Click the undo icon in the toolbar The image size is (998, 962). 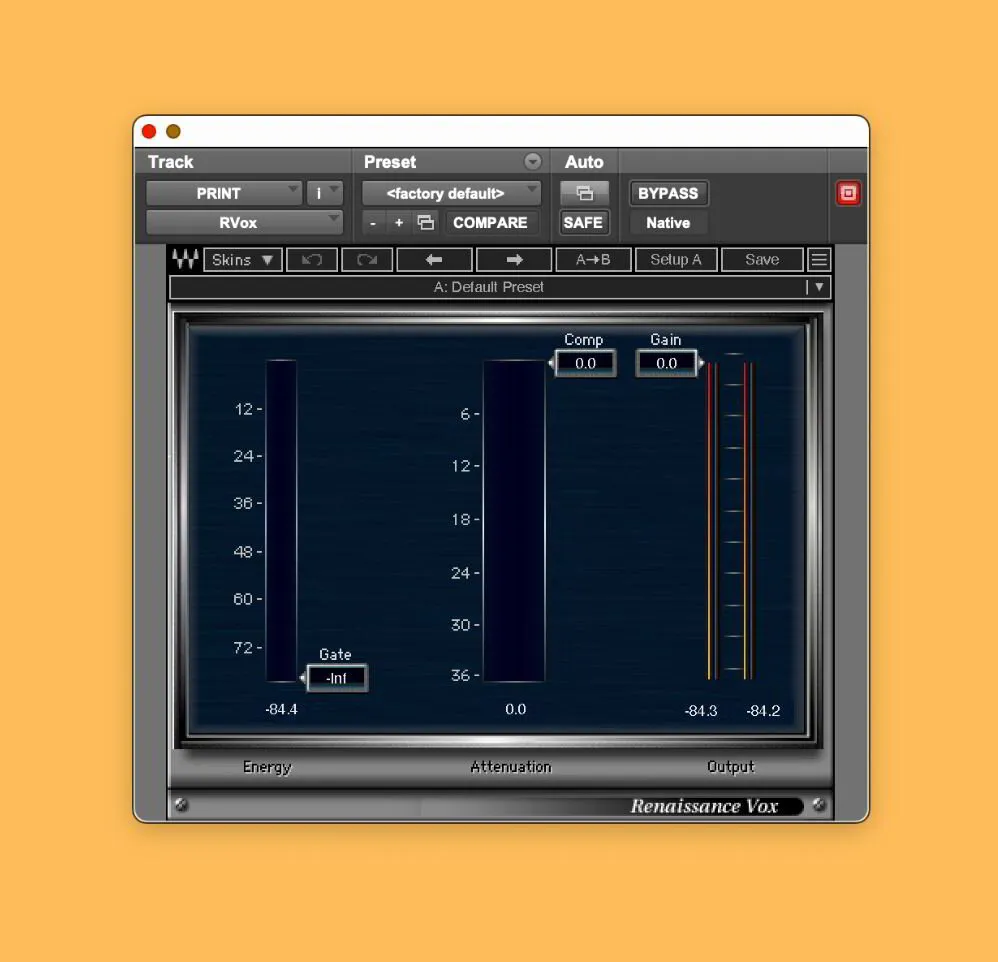pos(311,259)
